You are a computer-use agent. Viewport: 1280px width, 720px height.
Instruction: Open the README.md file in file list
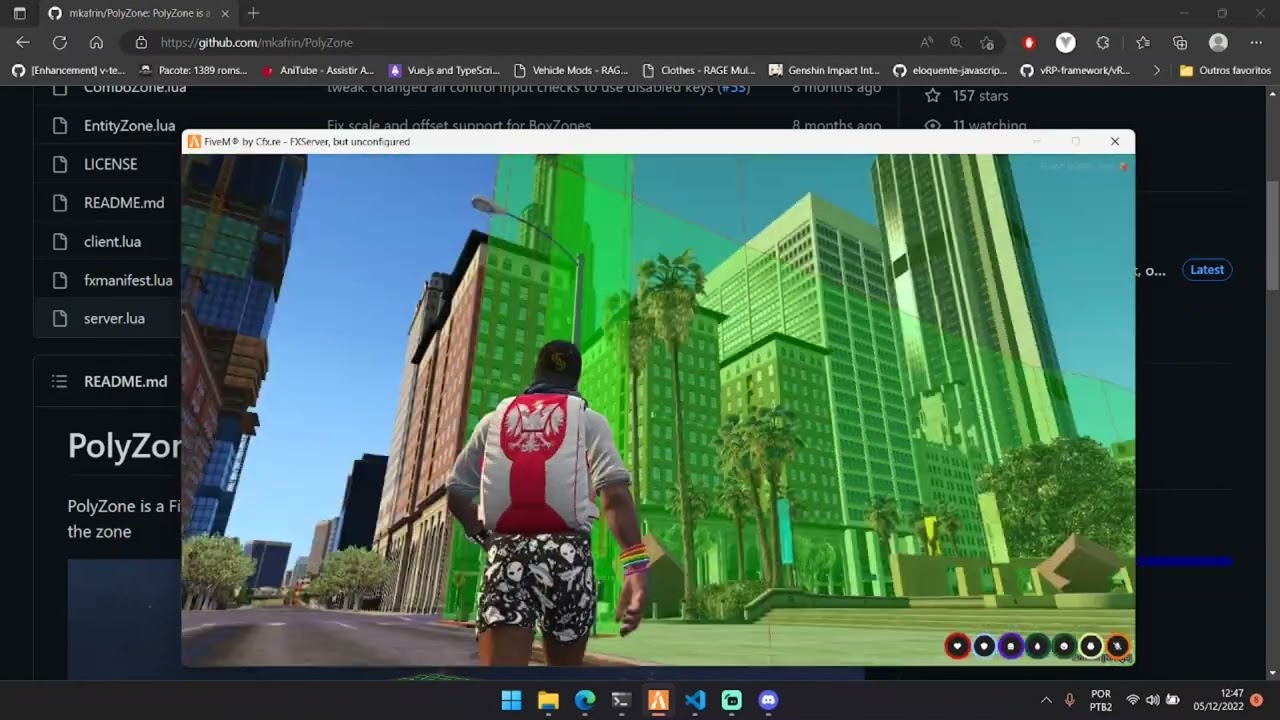124,202
